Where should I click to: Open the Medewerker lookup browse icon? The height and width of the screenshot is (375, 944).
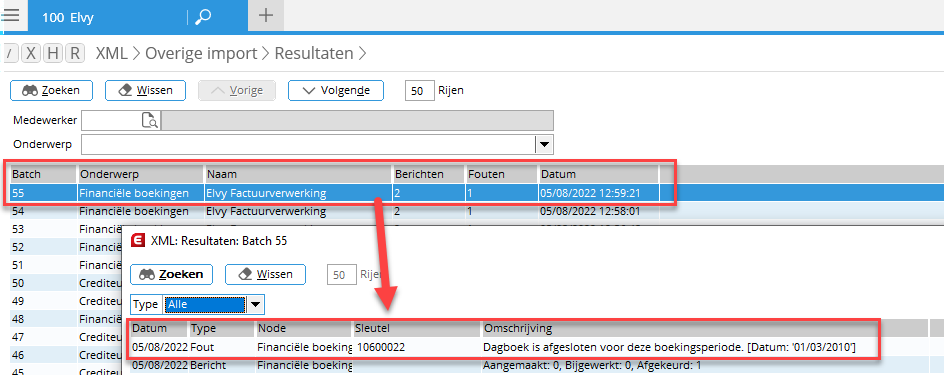(150, 121)
